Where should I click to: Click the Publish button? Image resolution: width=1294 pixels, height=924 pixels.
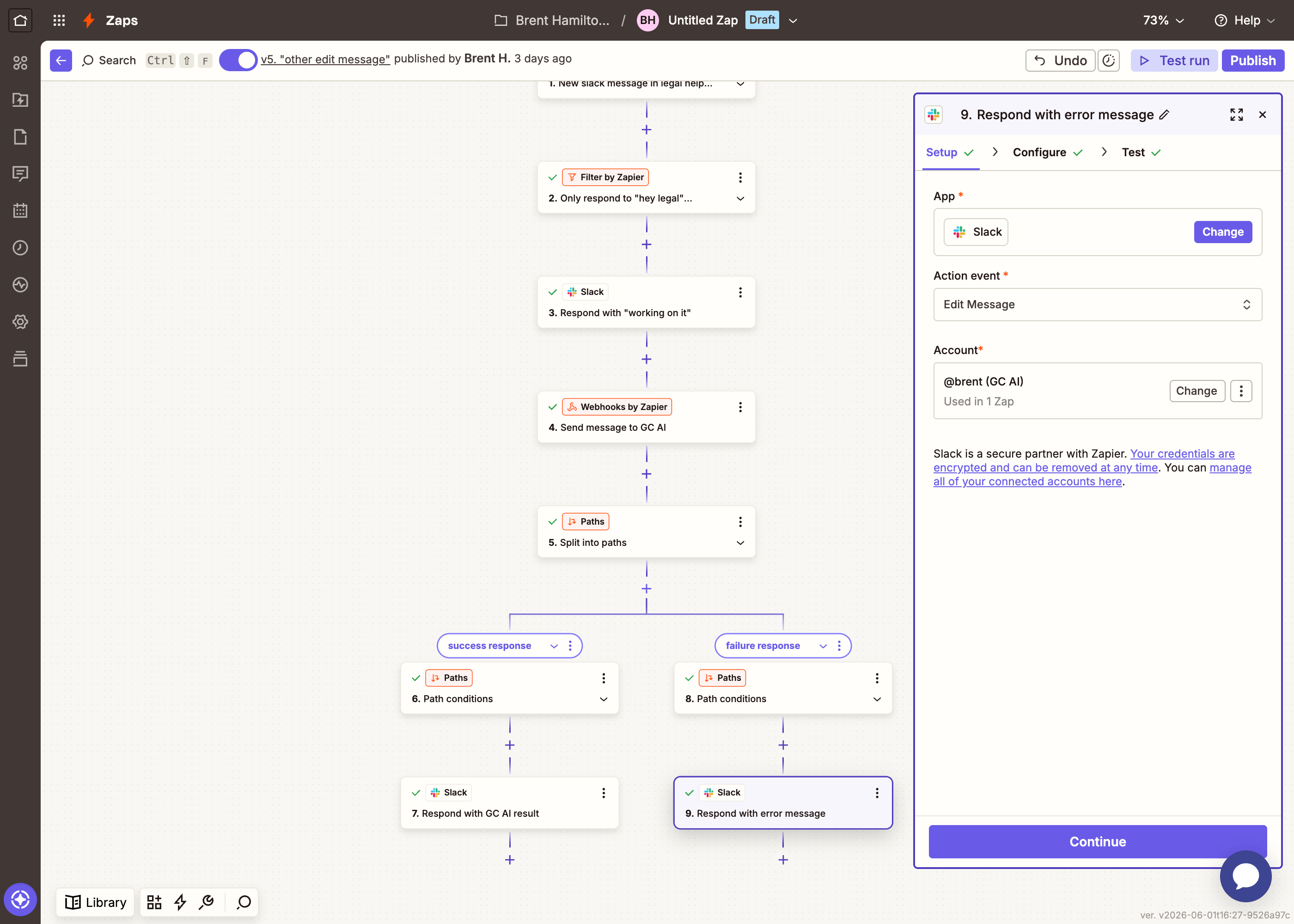(x=1252, y=60)
